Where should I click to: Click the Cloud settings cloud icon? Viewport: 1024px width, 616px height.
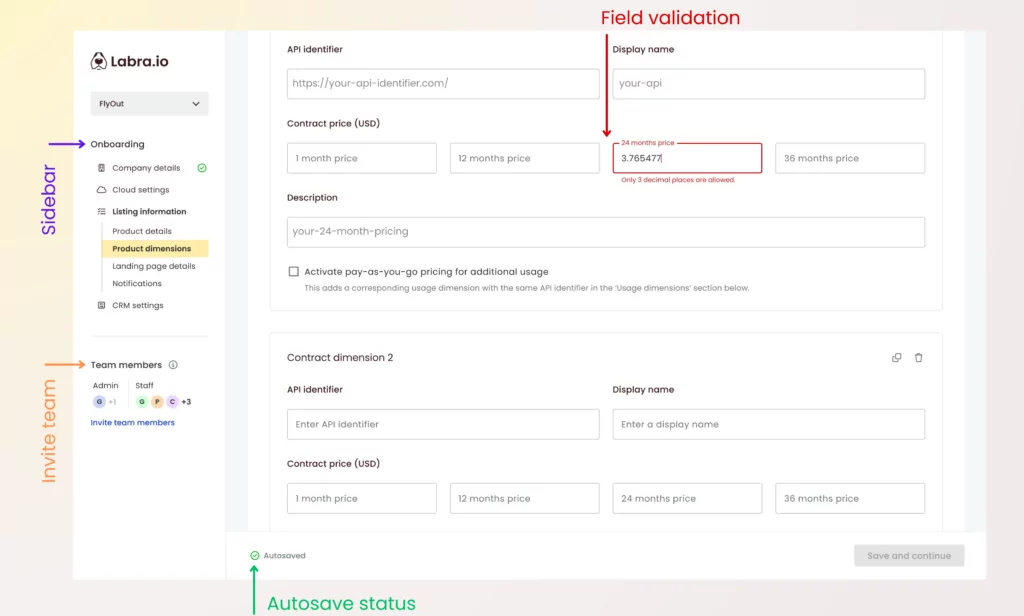click(101, 189)
